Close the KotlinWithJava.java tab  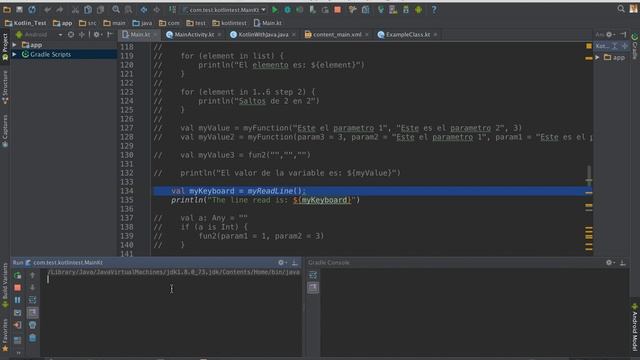[293, 35]
